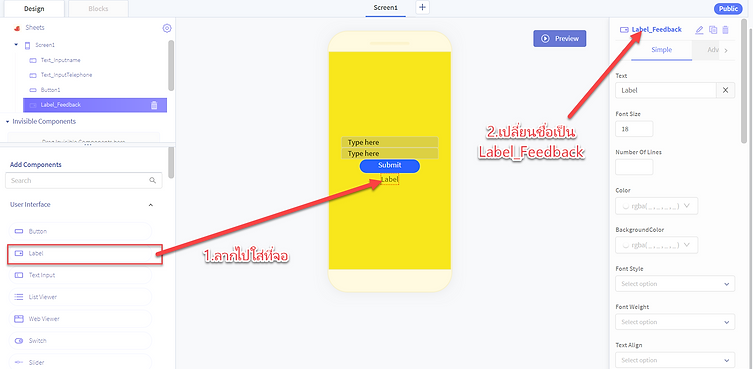Open the Text Align dropdown
Screen dimensions: 753x369
coord(675,360)
